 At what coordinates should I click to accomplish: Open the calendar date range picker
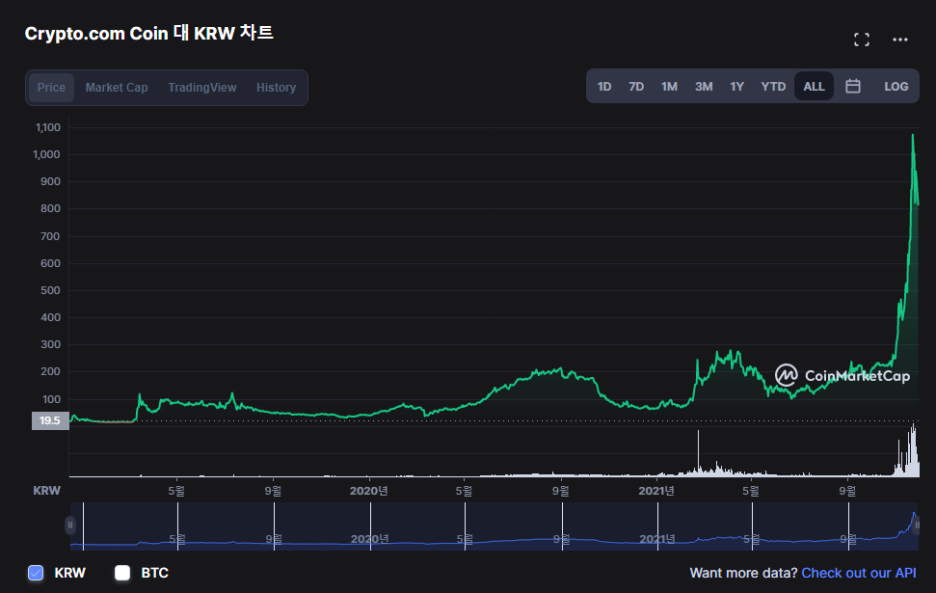pos(853,87)
